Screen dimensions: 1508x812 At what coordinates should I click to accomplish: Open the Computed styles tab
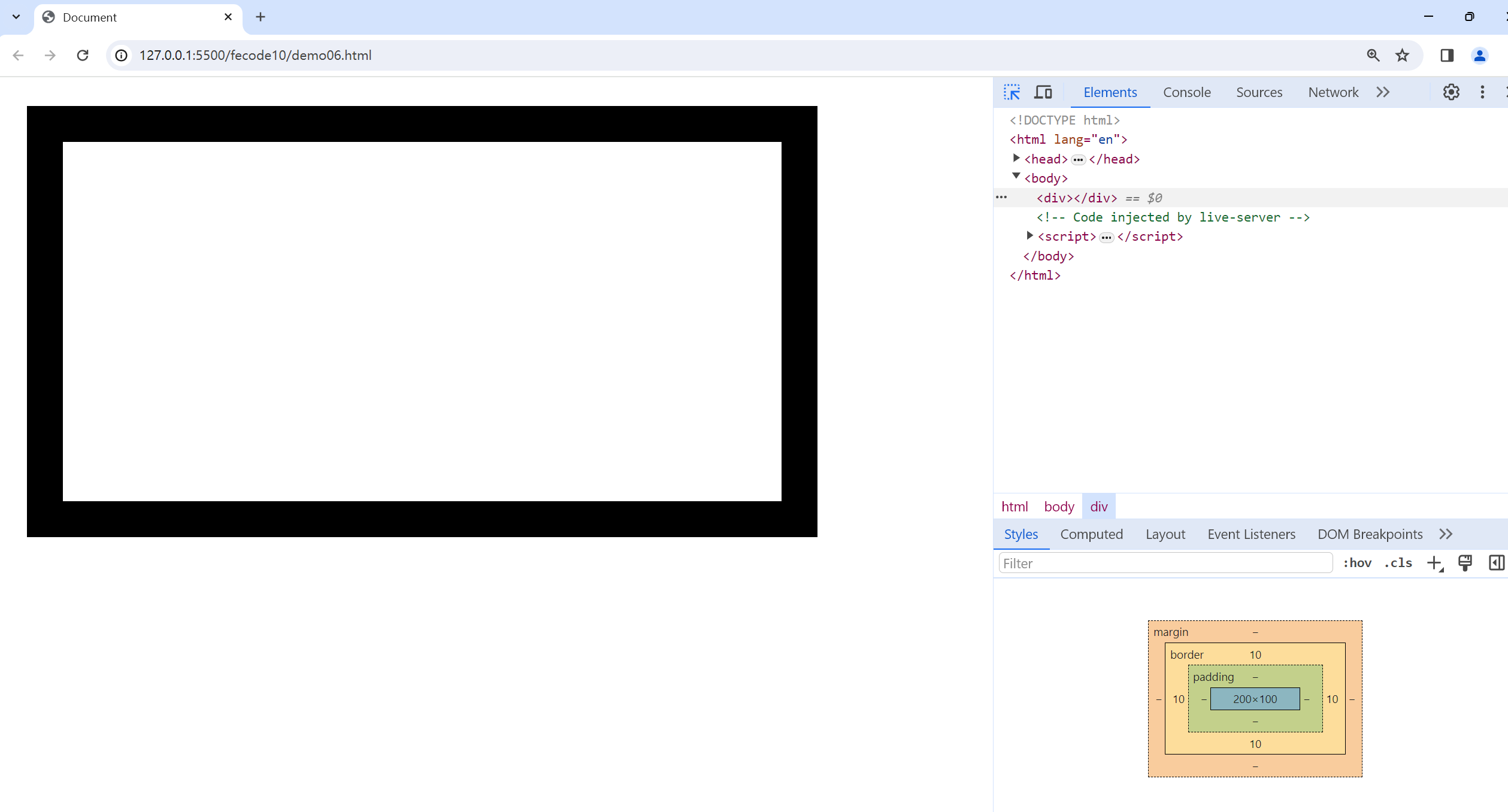point(1091,534)
